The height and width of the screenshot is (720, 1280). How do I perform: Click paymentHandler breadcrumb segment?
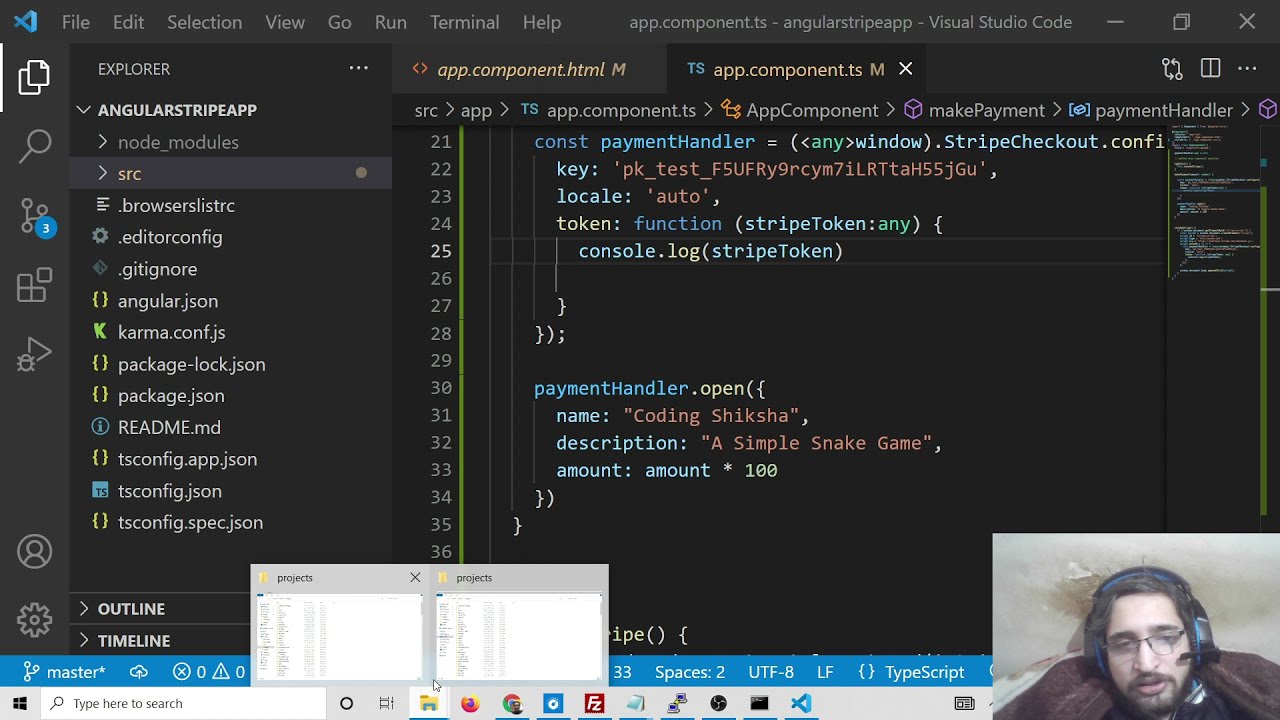point(1151,110)
